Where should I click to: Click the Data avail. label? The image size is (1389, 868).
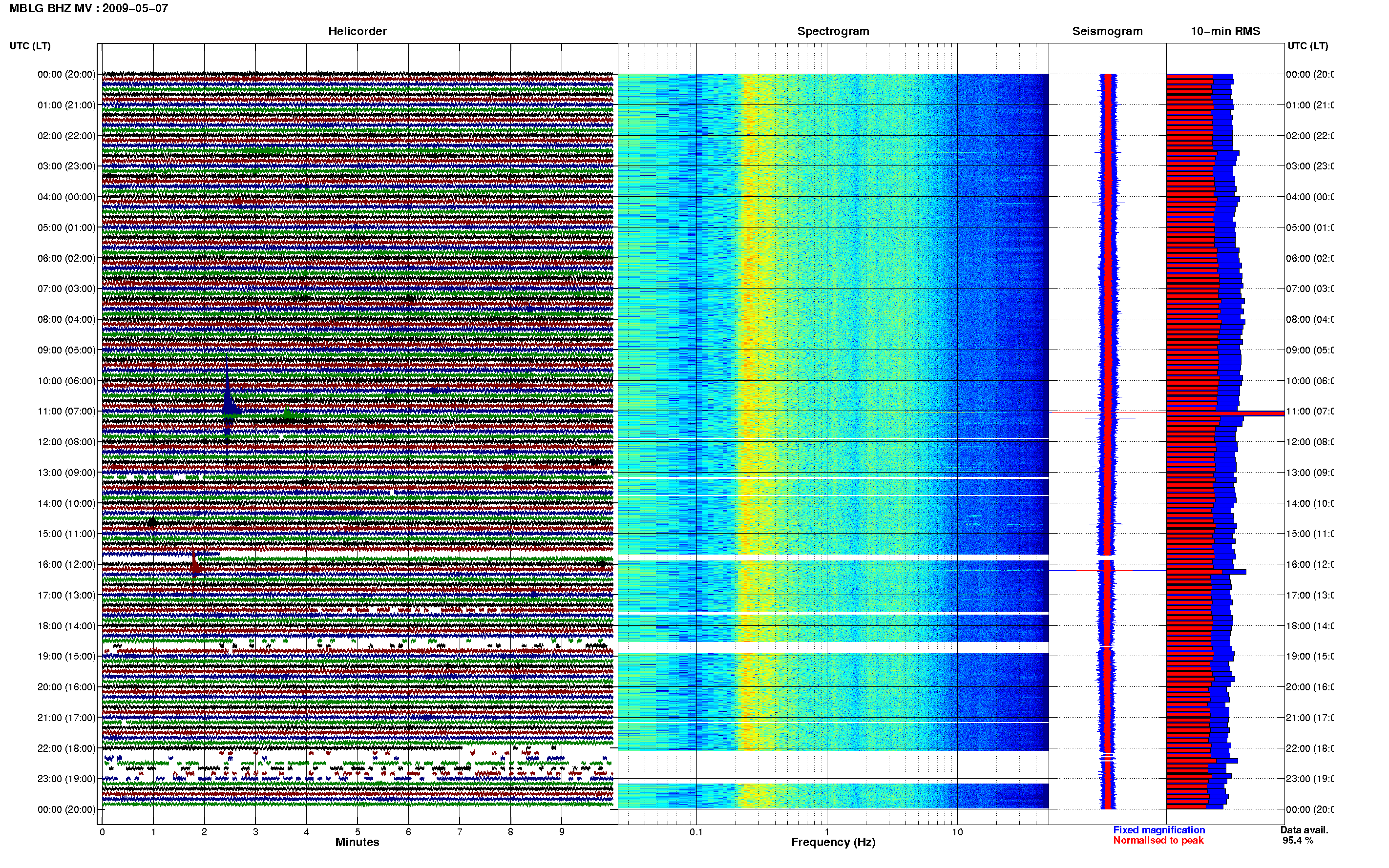tap(1304, 830)
